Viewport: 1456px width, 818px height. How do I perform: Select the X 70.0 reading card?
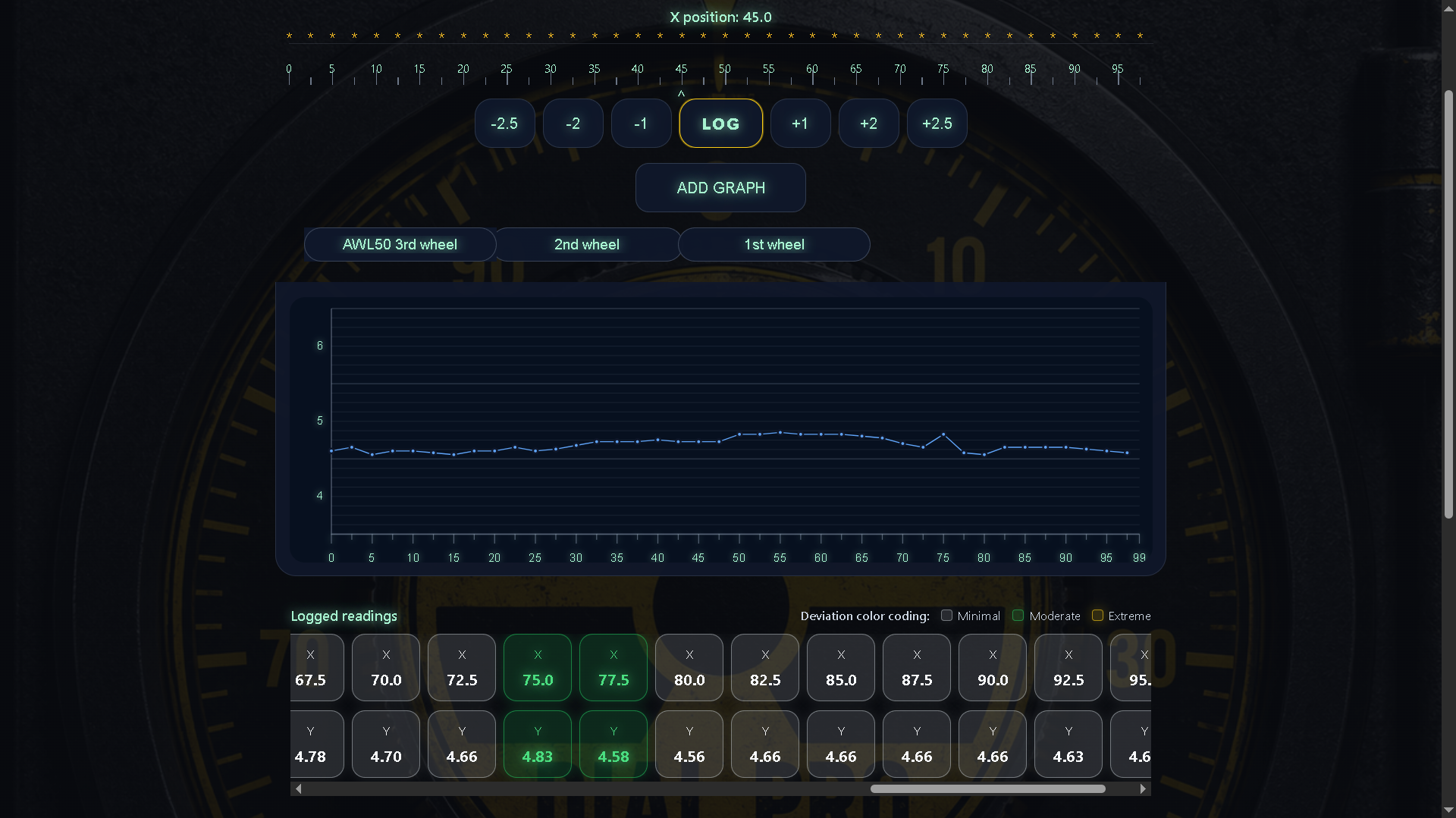tap(386, 668)
